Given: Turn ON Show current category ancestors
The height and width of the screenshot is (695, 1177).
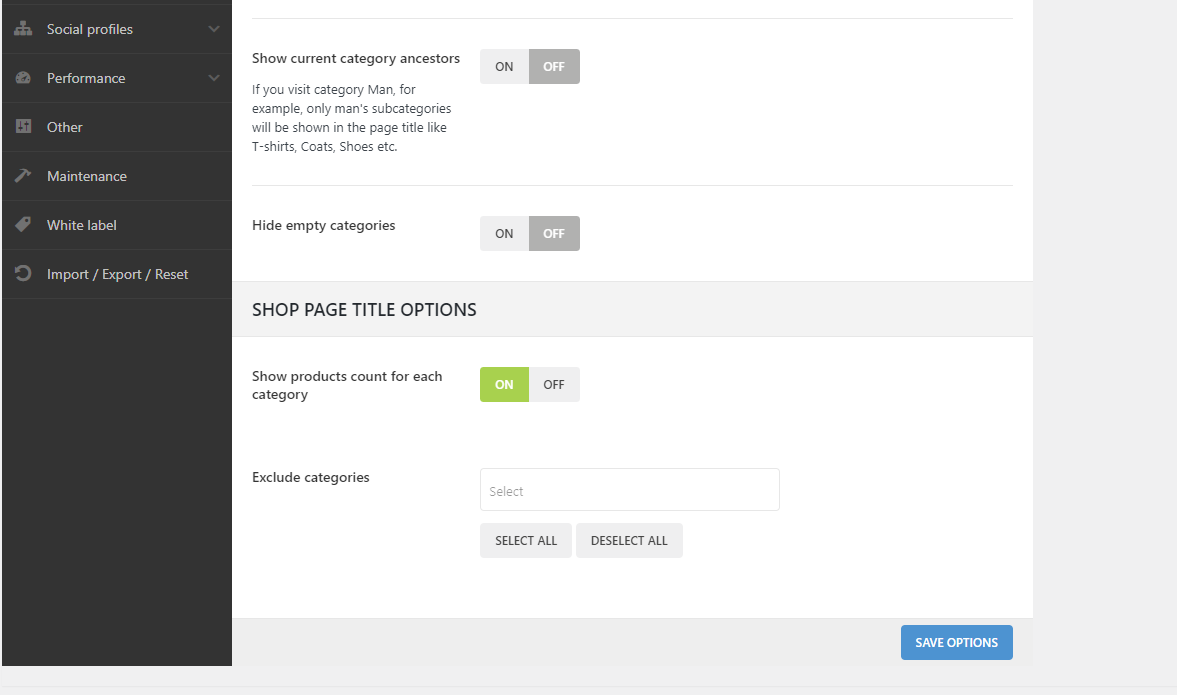Looking at the screenshot, I should [504, 67].
